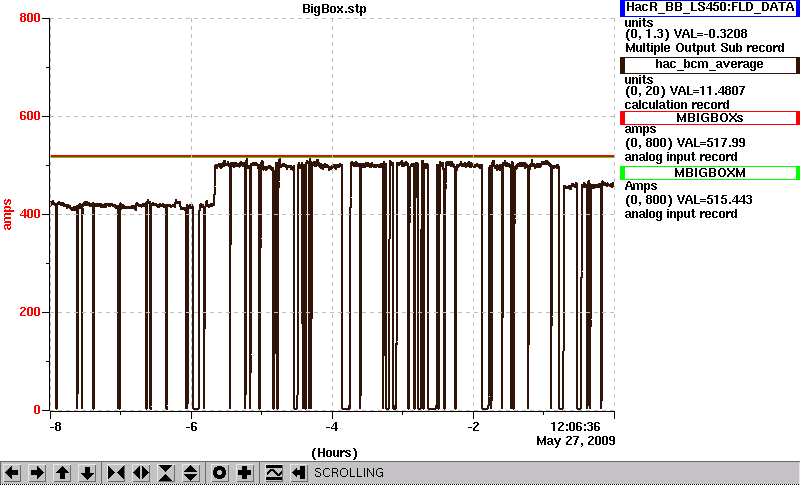The image size is (800, 485).
Task: Click the value text VAL=-0.3208
Action: [x=711, y=34]
